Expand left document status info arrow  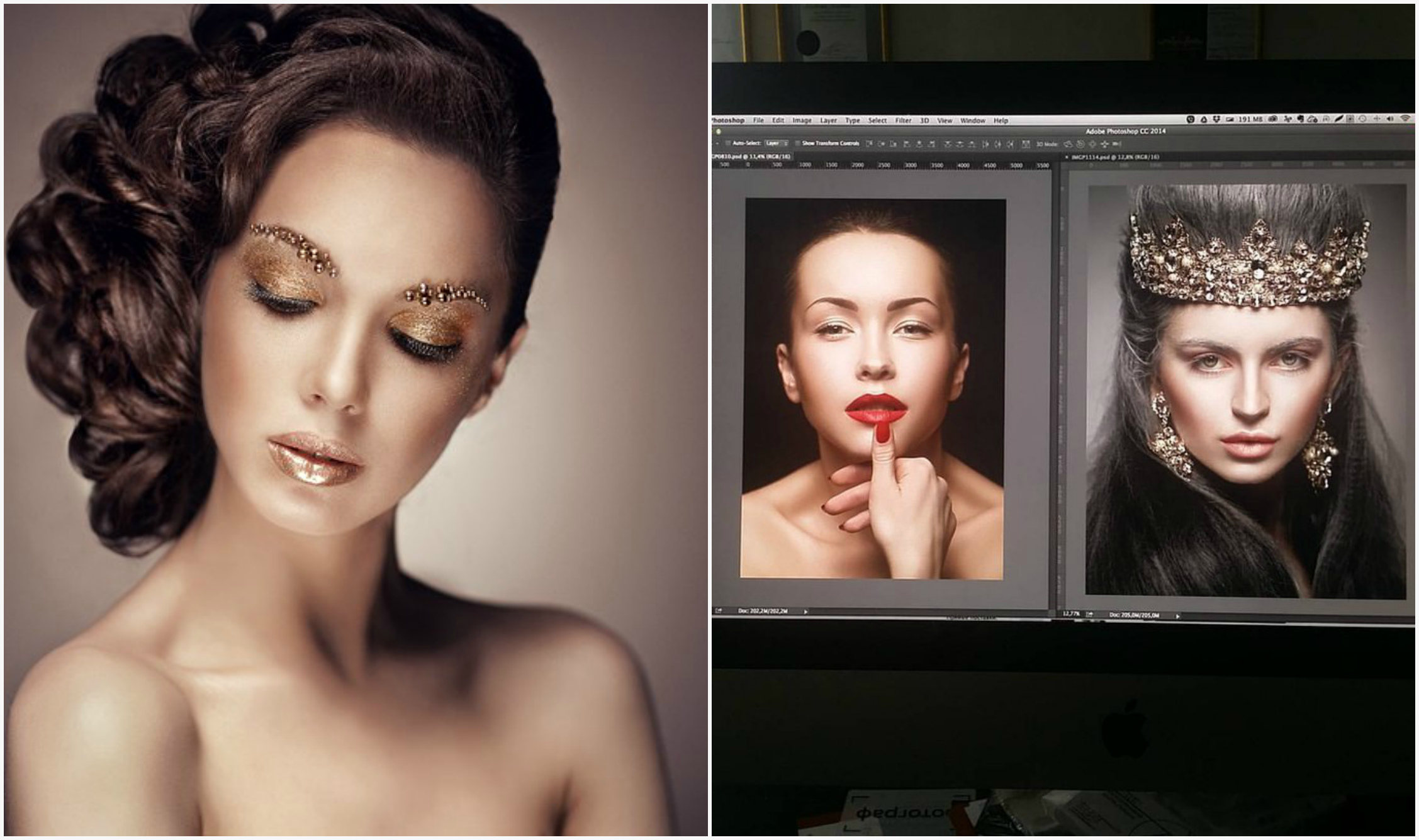[806, 611]
